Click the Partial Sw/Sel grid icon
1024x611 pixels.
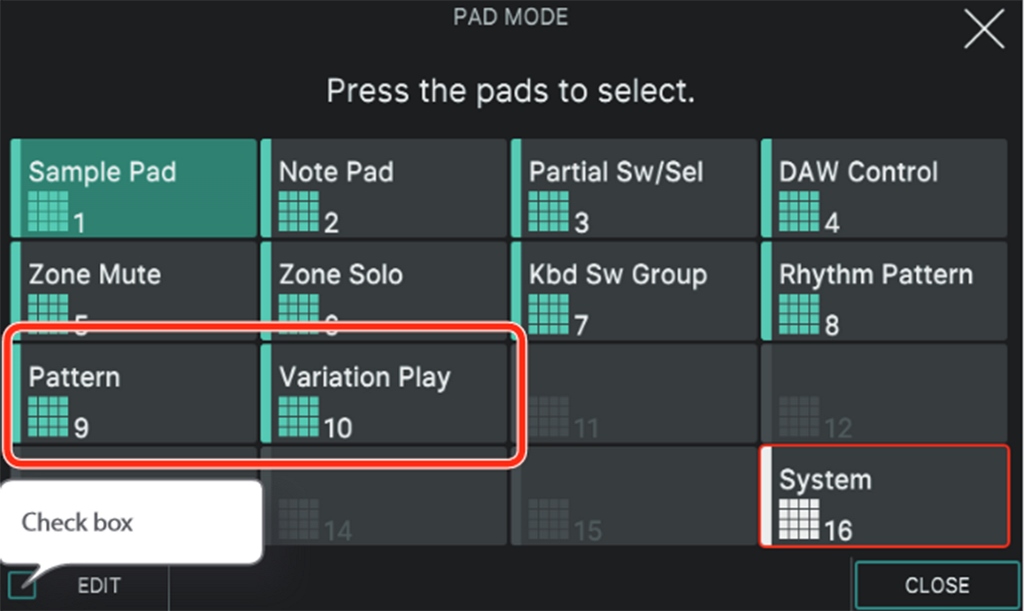point(549,212)
